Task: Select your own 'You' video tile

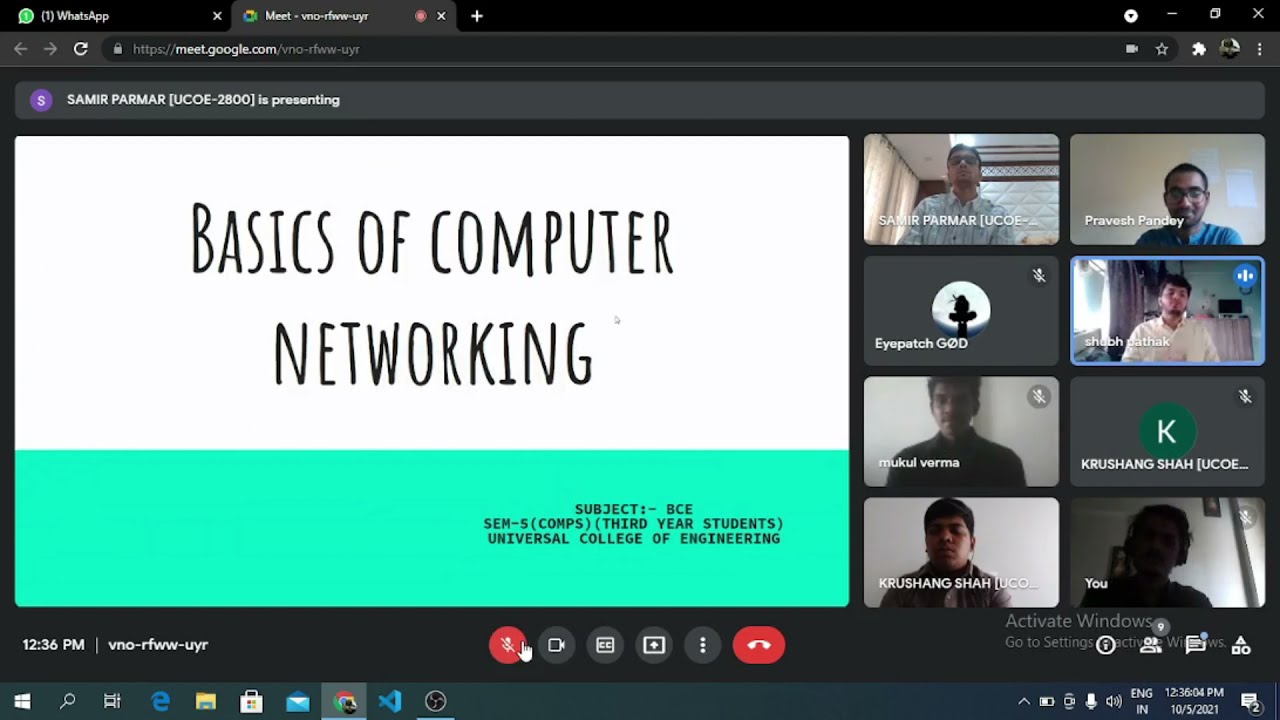Action: point(1167,553)
